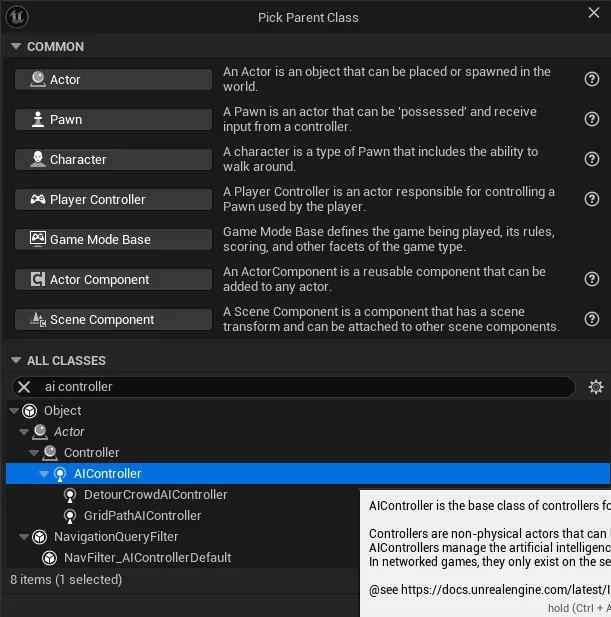
Task: Click the AIController row icon
Action: [60, 474]
